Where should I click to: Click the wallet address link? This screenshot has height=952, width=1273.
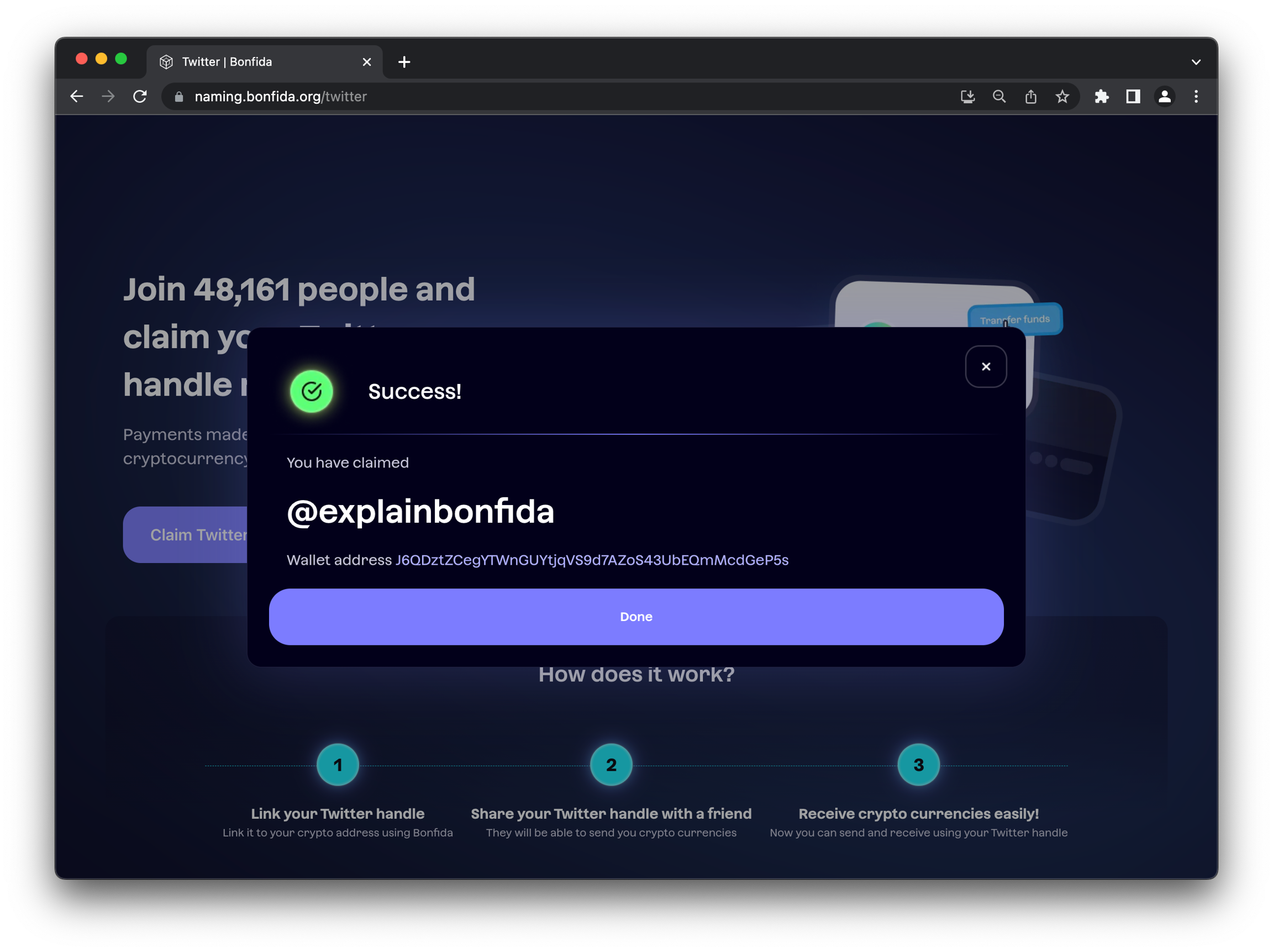click(592, 560)
